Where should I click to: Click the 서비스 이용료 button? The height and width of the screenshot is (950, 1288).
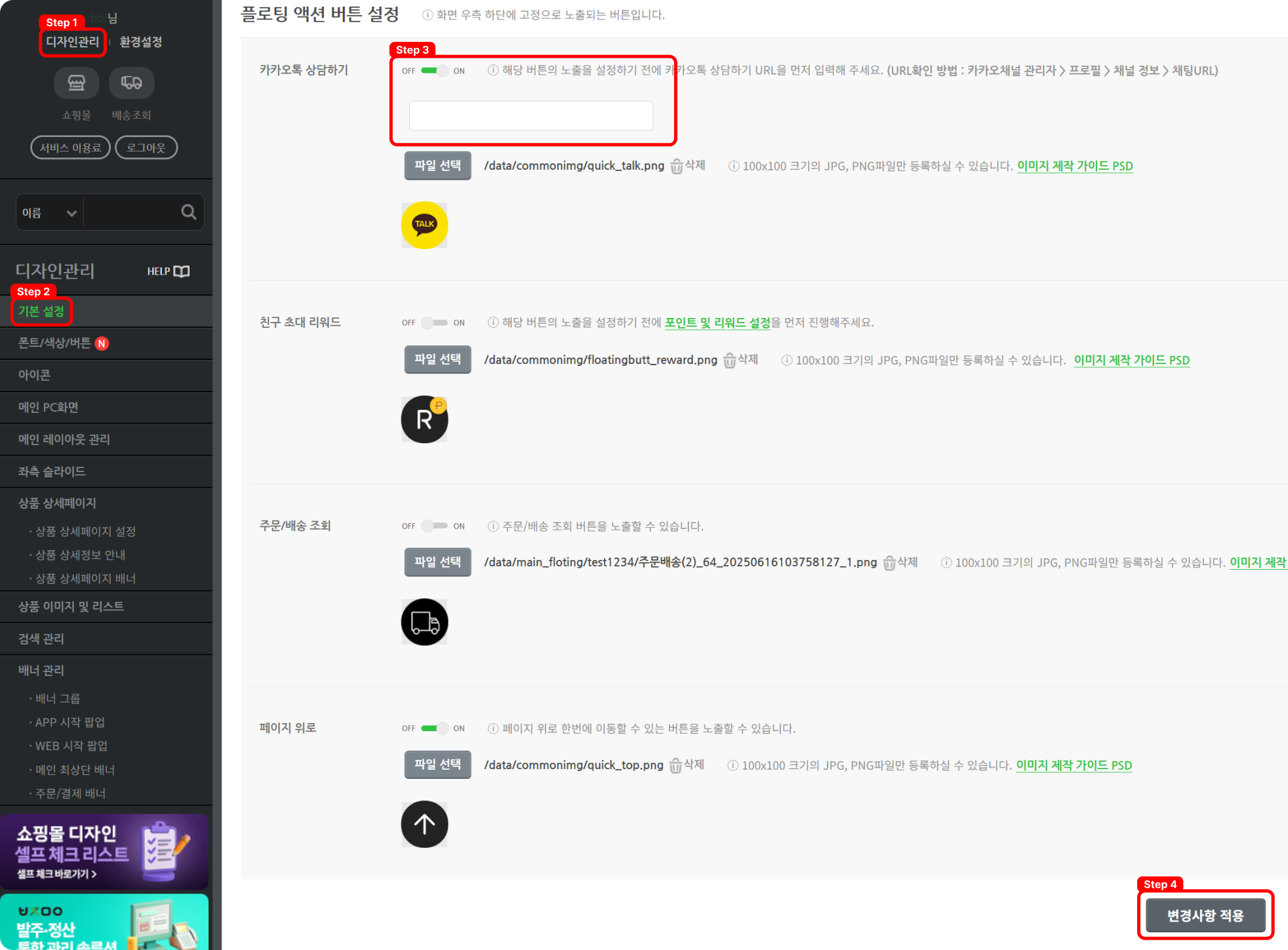(70, 148)
